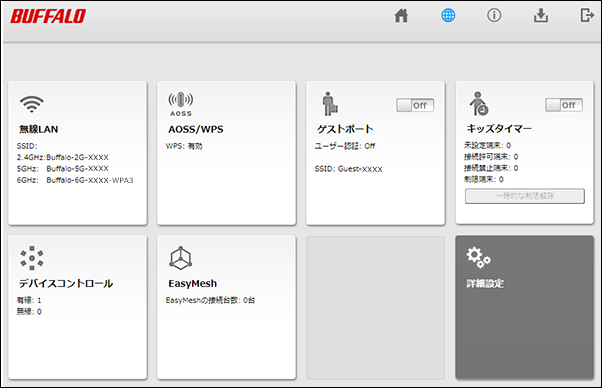Image resolution: width=602 pixels, height=388 pixels.
Task: Click the 一時的な制限解除 button
Action: [525, 196]
